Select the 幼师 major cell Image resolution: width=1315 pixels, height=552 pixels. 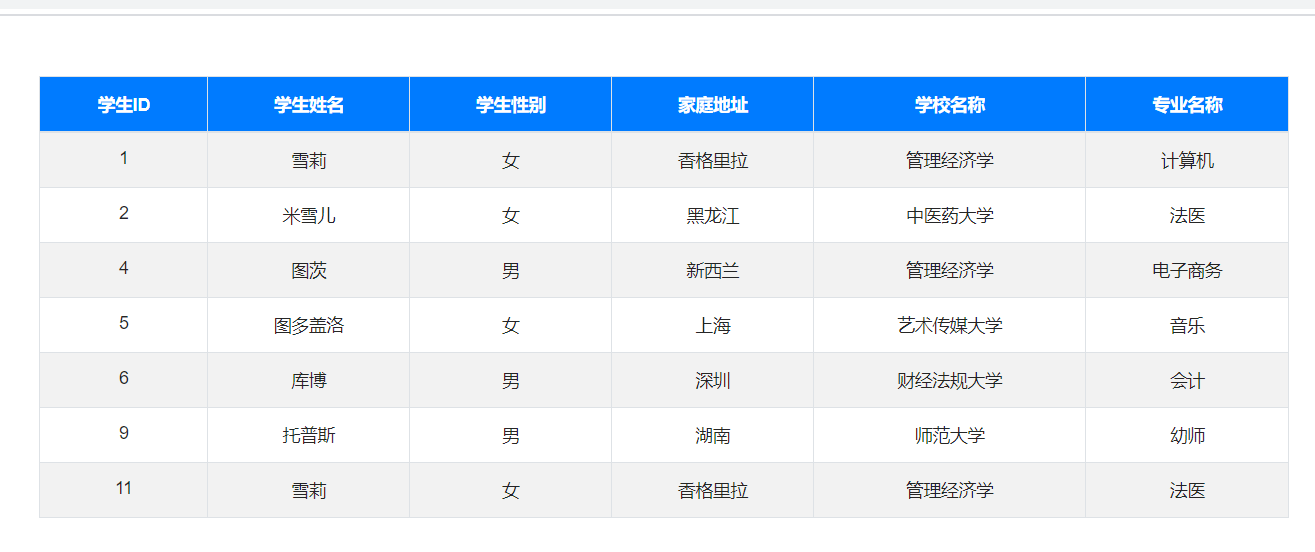point(1187,435)
